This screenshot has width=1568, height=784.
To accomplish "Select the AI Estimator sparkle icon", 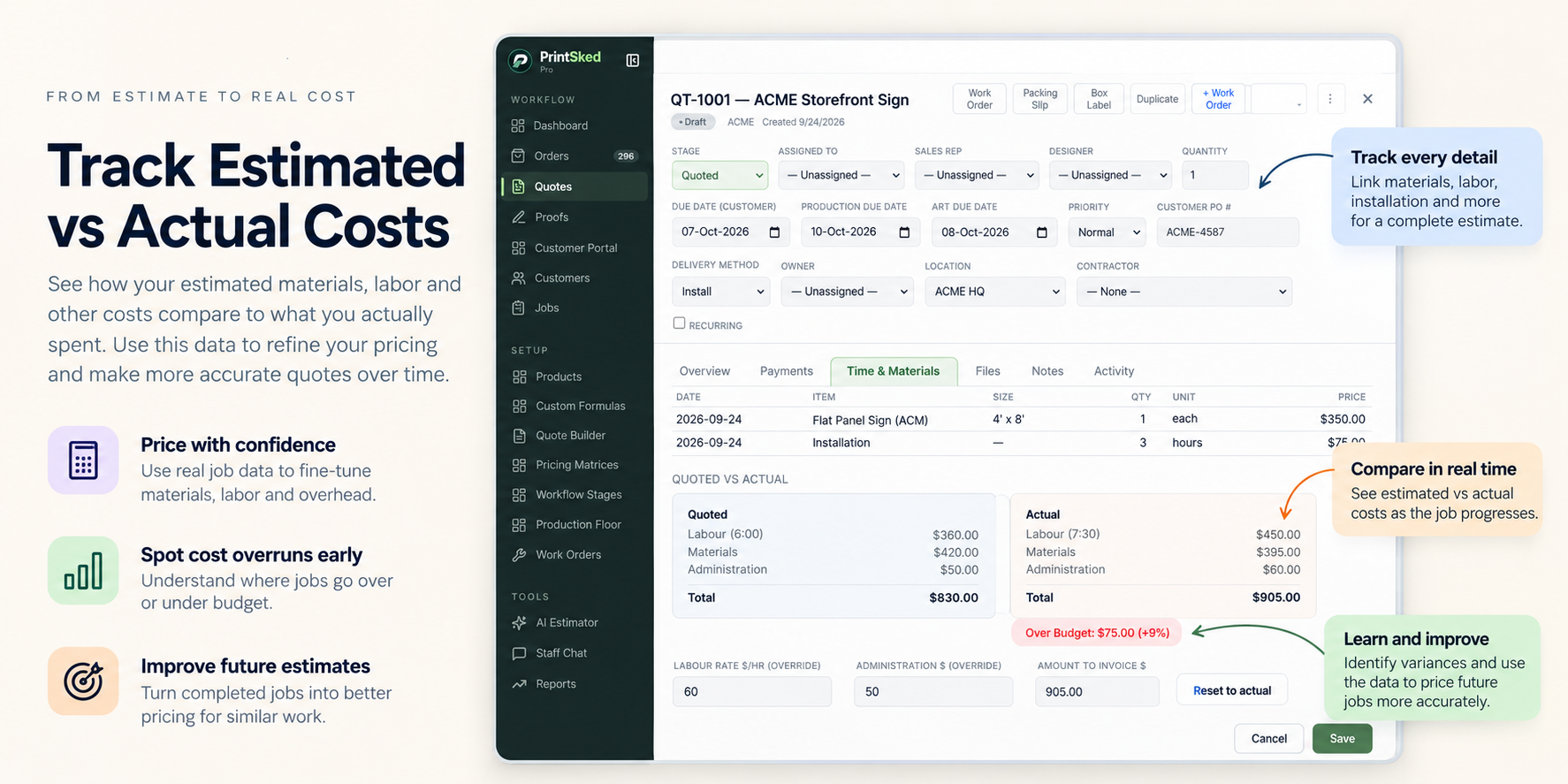I will coord(519,622).
